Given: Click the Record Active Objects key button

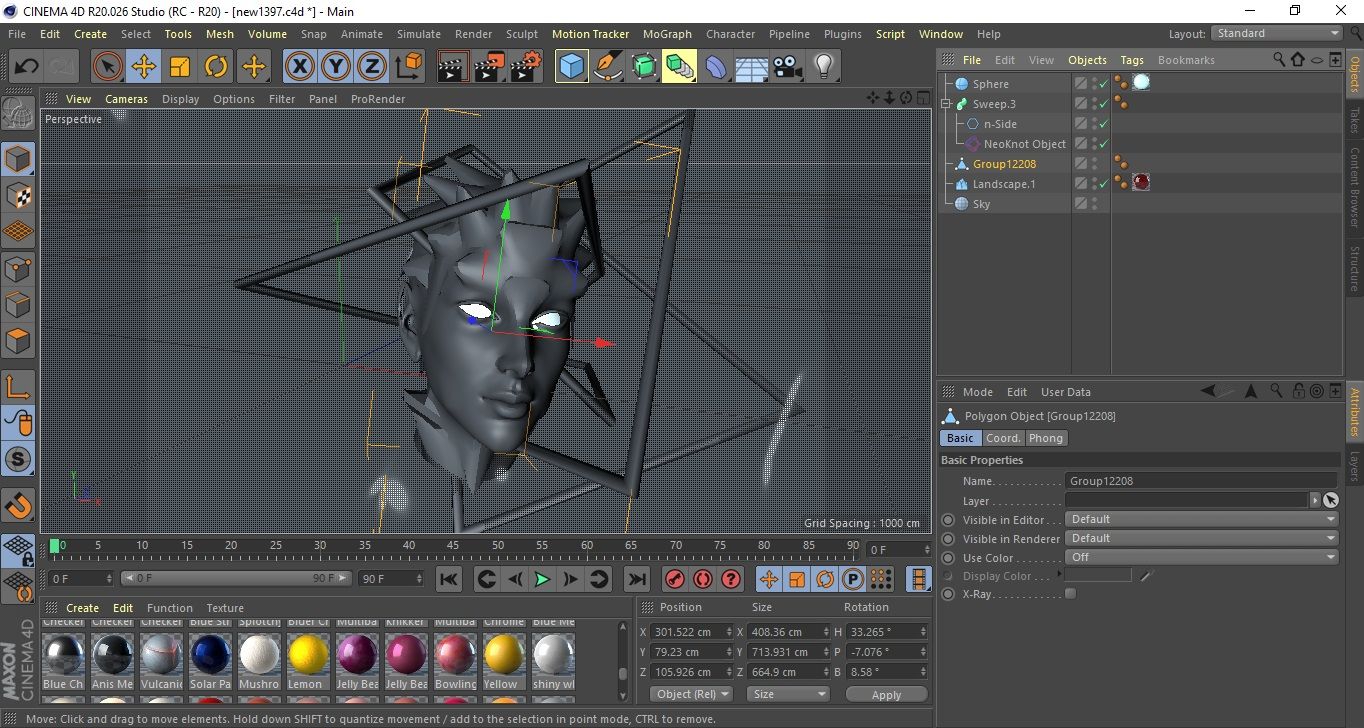Looking at the screenshot, I should point(675,579).
